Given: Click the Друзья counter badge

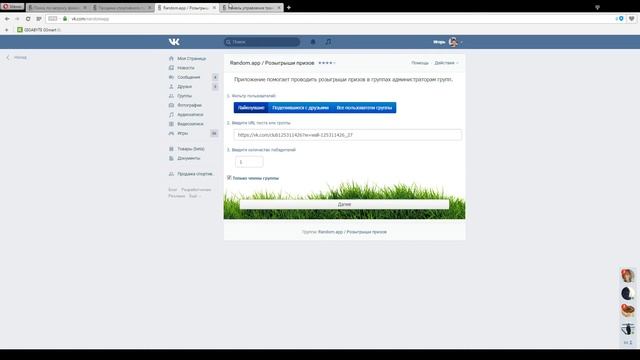Looking at the screenshot, I should pyautogui.click(x=215, y=87).
